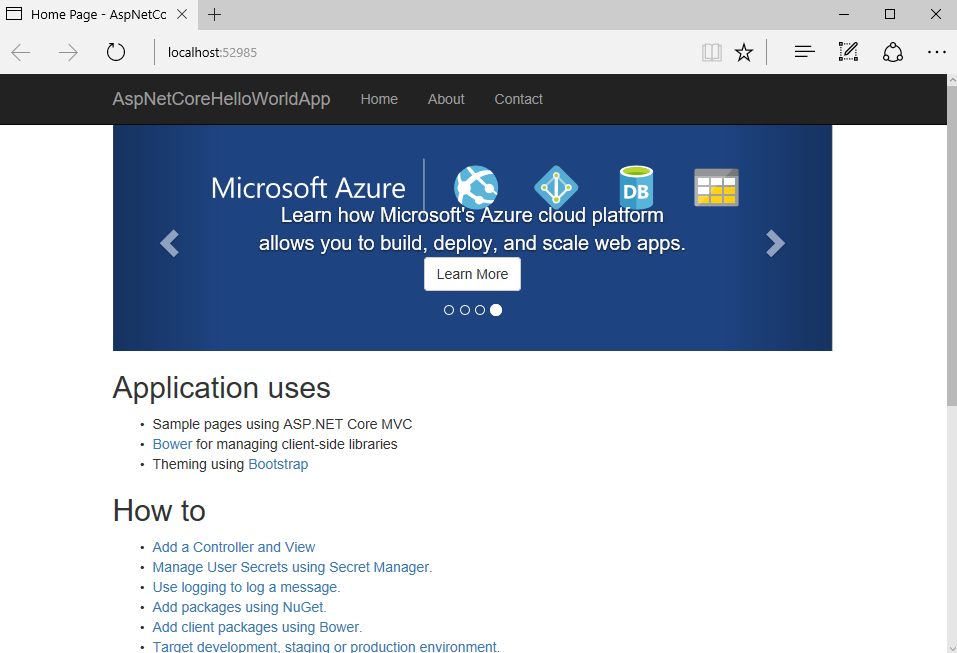
Task: Open the Contact nav item
Action: 518,99
